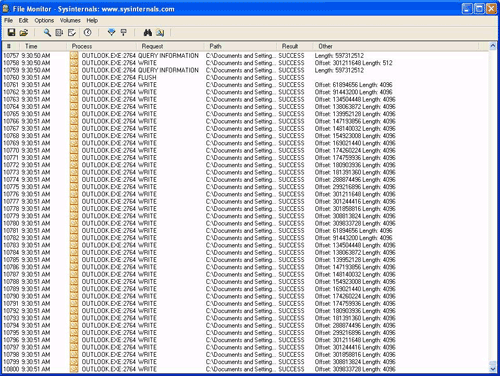This screenshot has width=500, height=376.
Task: Select row number 10761
Action: [11, 85]
